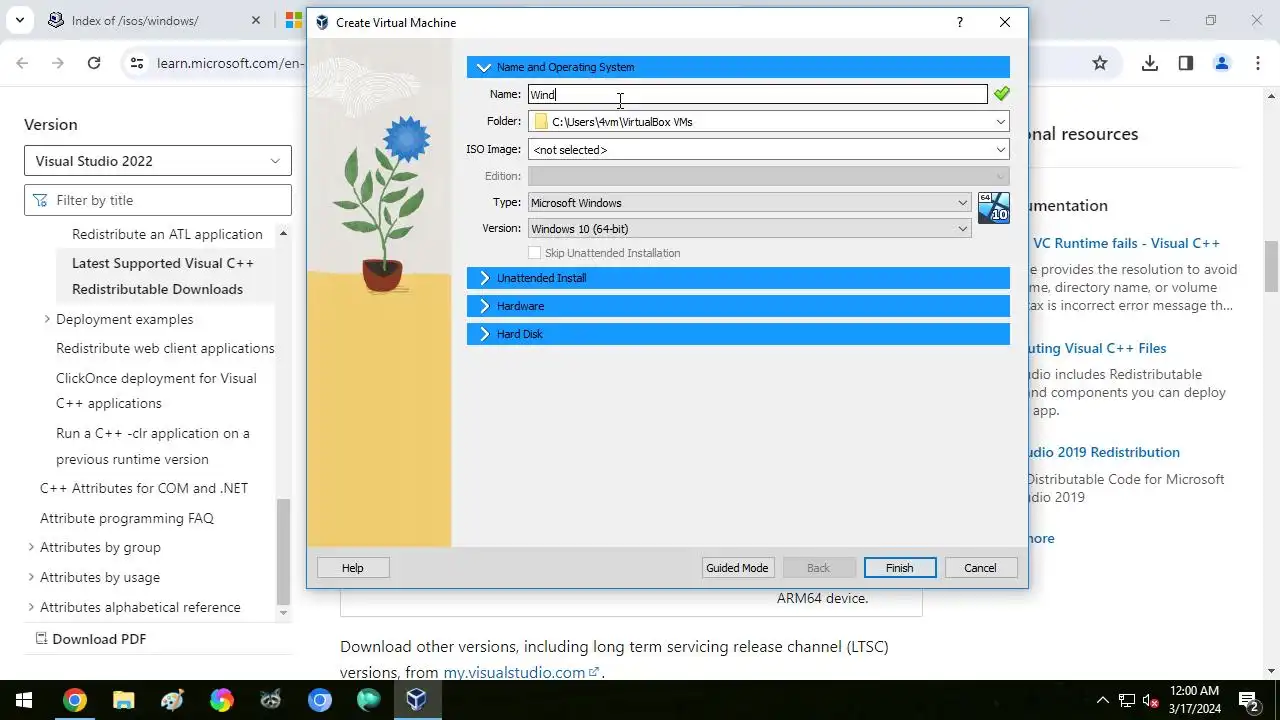Viewport: 1280px width, 720px height.
Task: Click the help question mark in dialog title bar
Action: tap(959, 22)
